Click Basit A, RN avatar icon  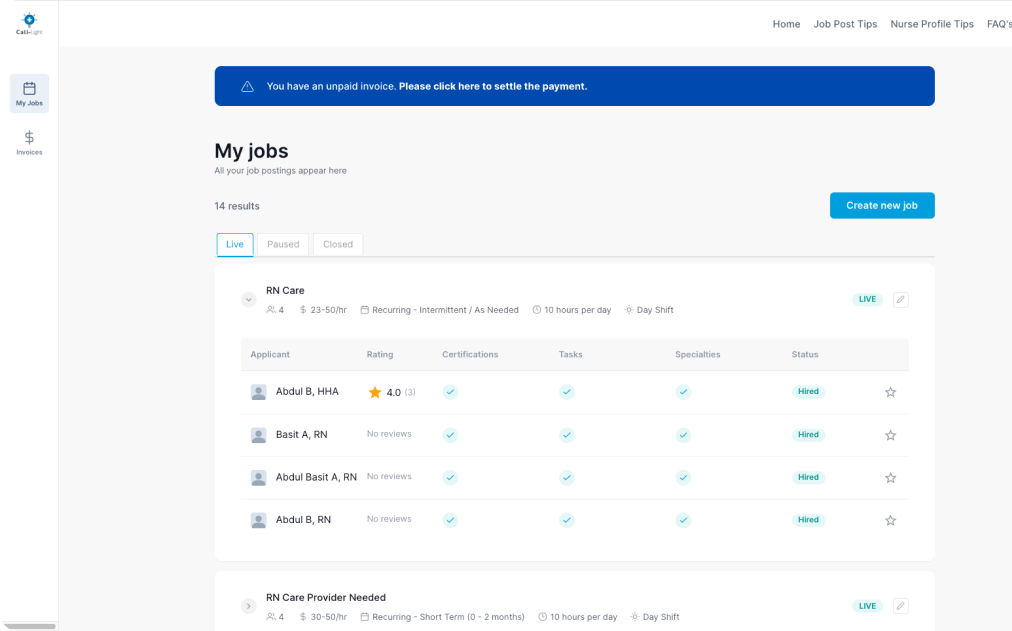[x=258, y=435]
